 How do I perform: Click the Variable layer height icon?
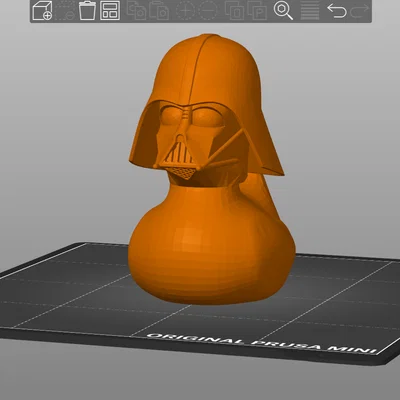click(x=310, y=11)
